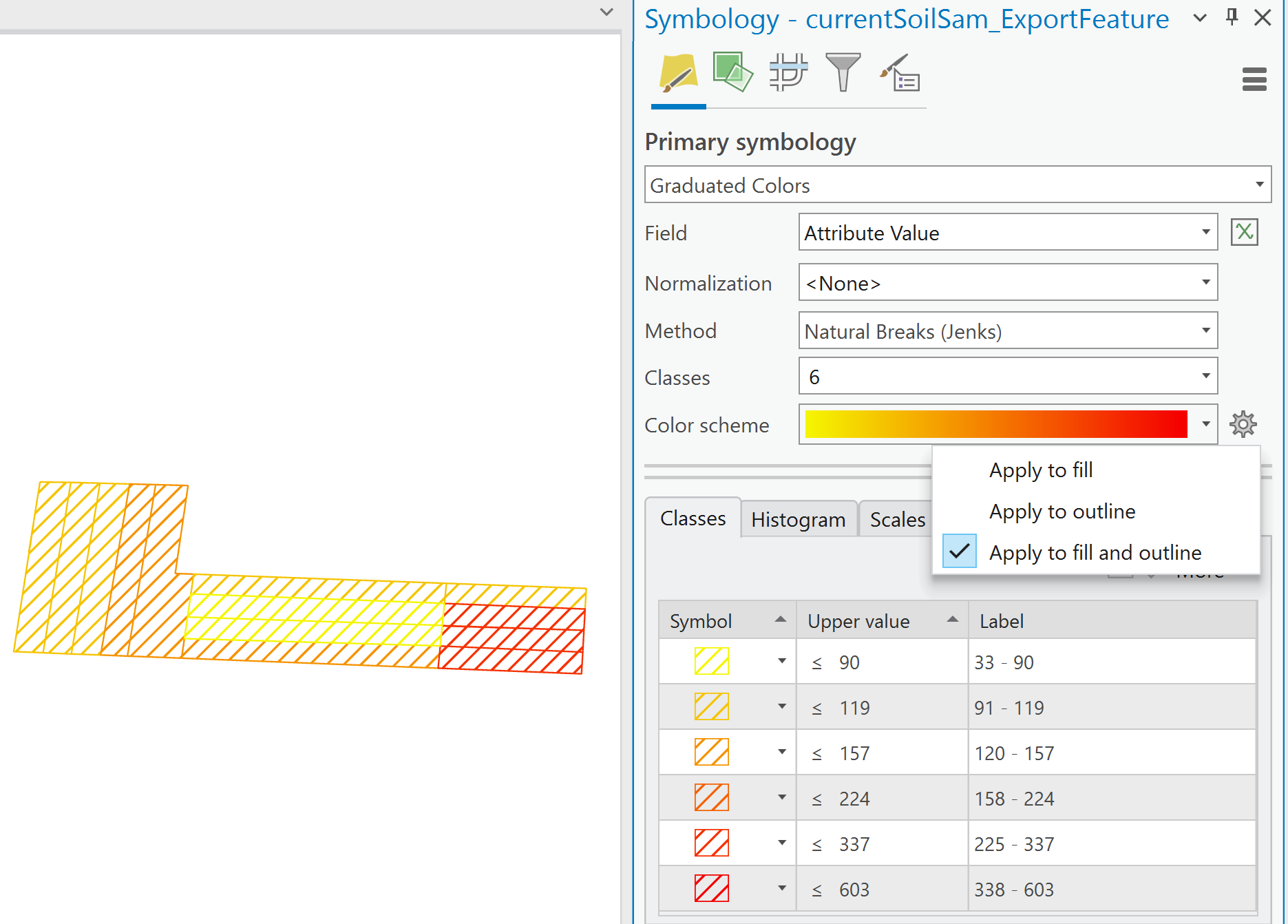Open the map view chevron above the map

(606, 12)
